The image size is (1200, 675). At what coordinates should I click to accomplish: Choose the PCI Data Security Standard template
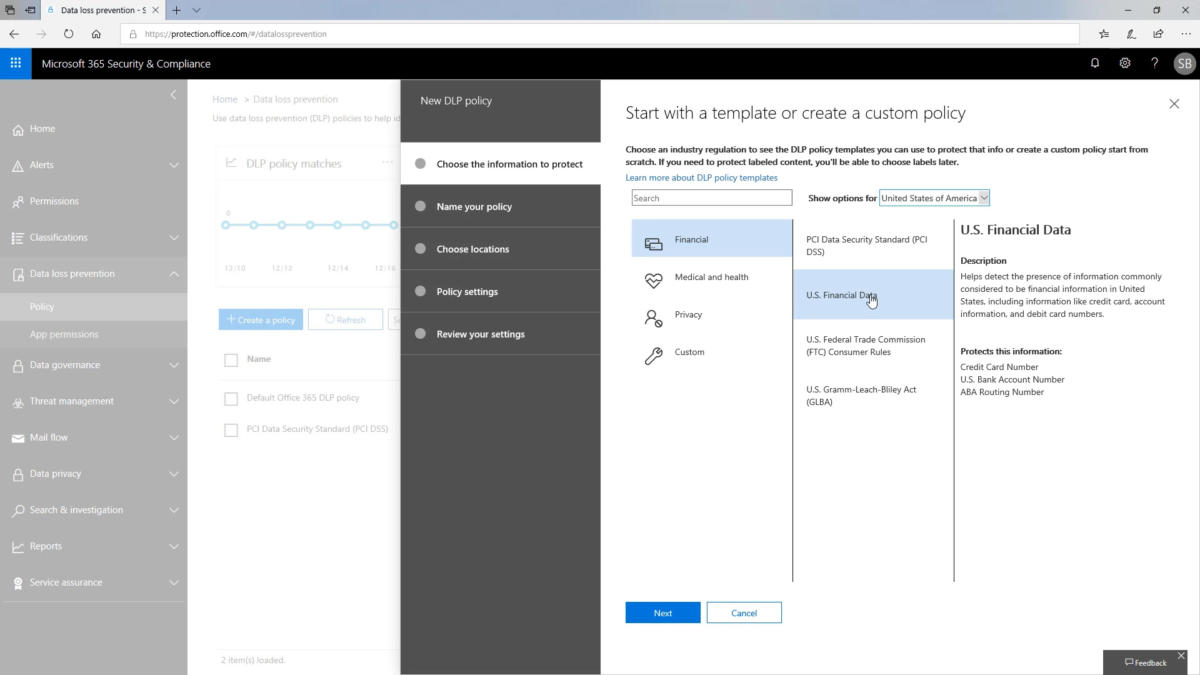pyautogui.click(x=873, y=245)
